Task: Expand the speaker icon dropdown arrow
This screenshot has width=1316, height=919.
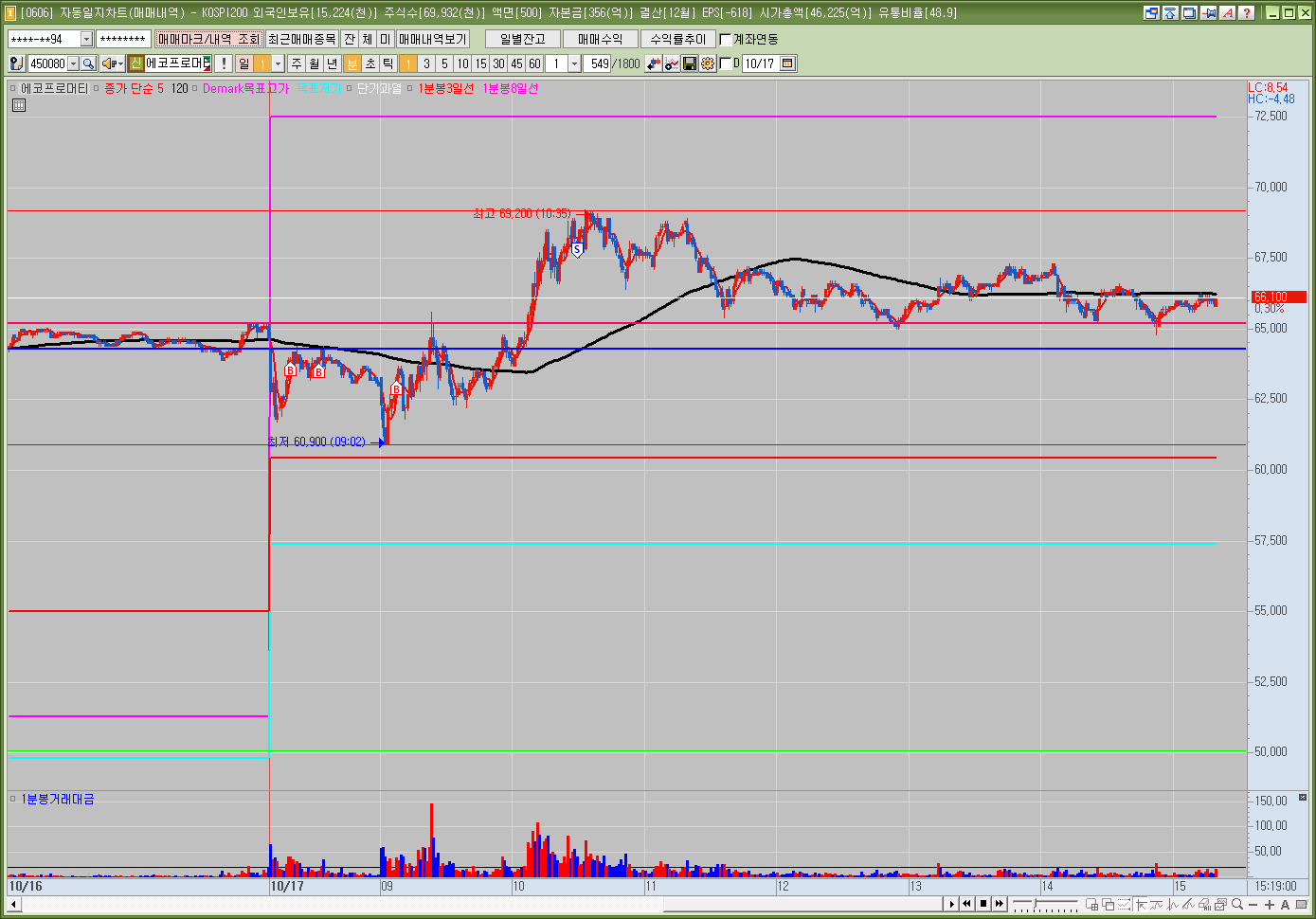Action: click(120, 63)
